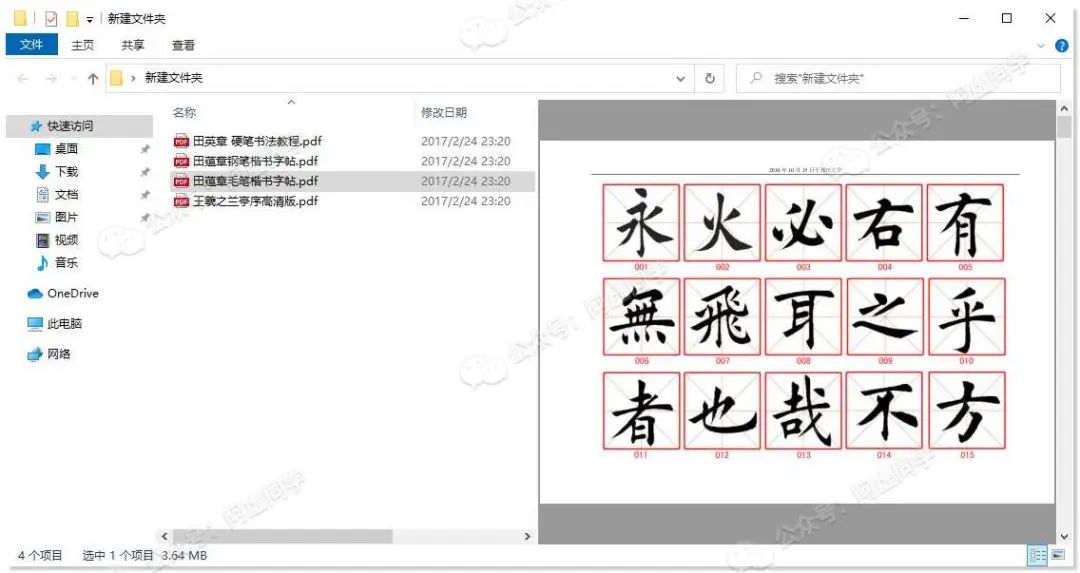Switch to details view icon in status bar
Image resolution: width=1080 pixels, height=573 pixels.
[1037, 555]
